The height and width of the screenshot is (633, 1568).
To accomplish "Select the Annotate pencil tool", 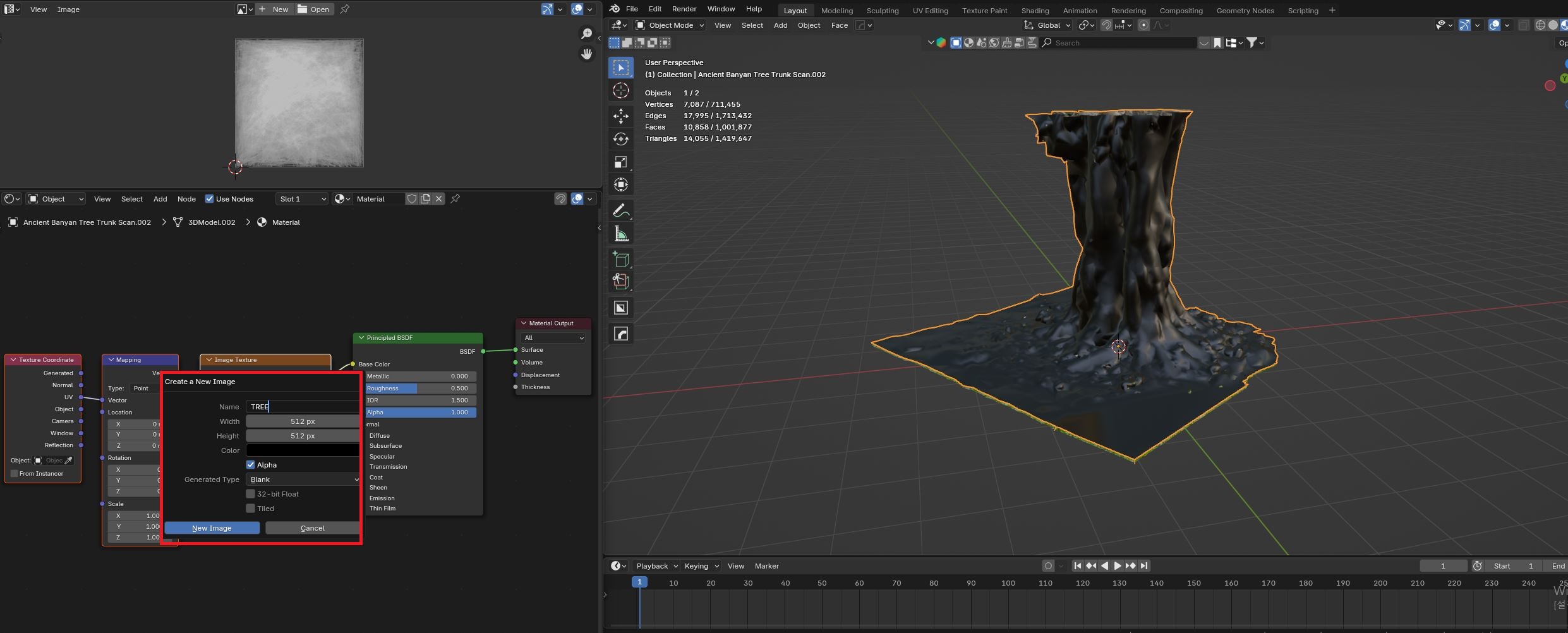I will [x=620, y=210].
